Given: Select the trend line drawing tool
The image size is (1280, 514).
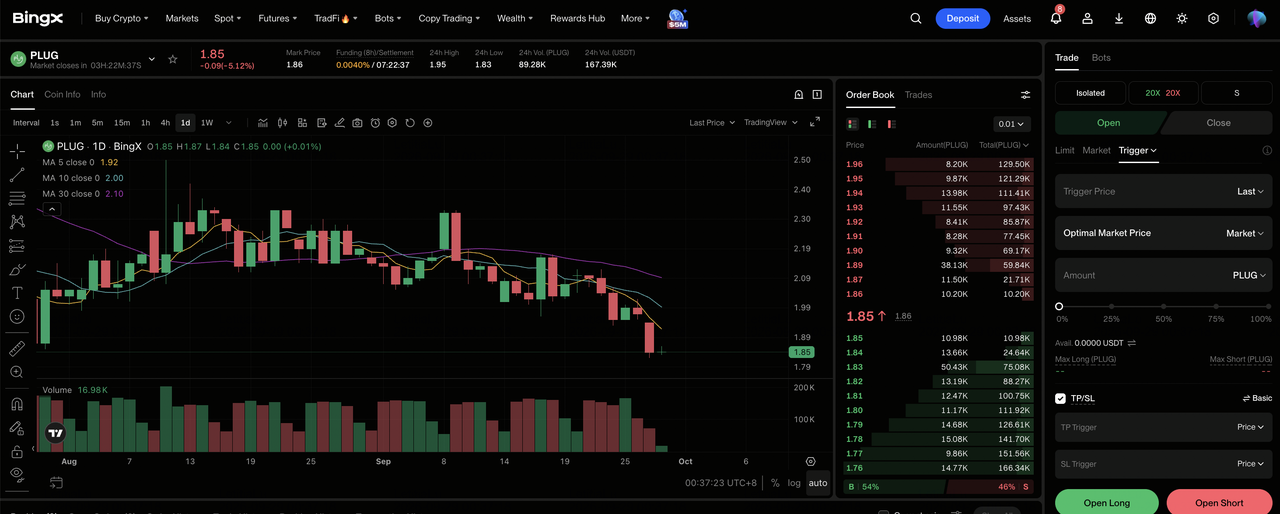Looking at the screenshot, I should (x=17, y=175).
